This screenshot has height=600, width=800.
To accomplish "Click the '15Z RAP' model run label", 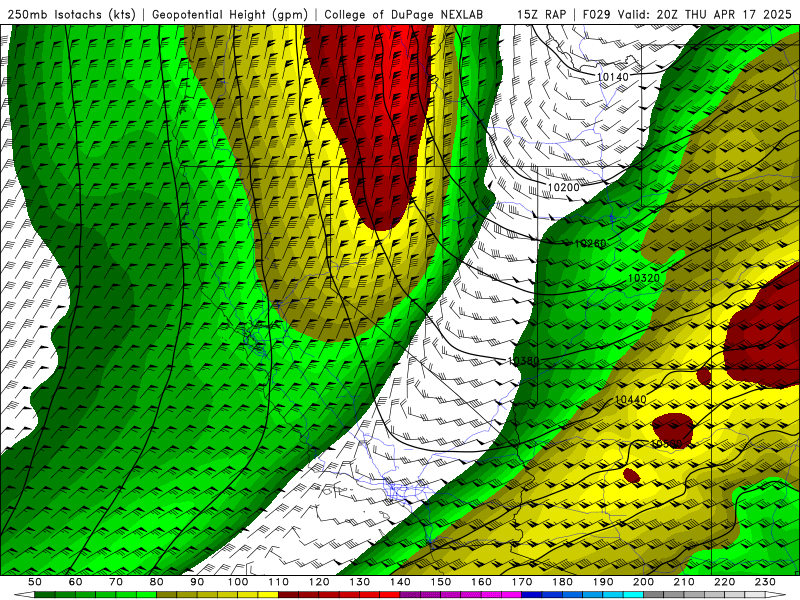I will coord(541,14).
